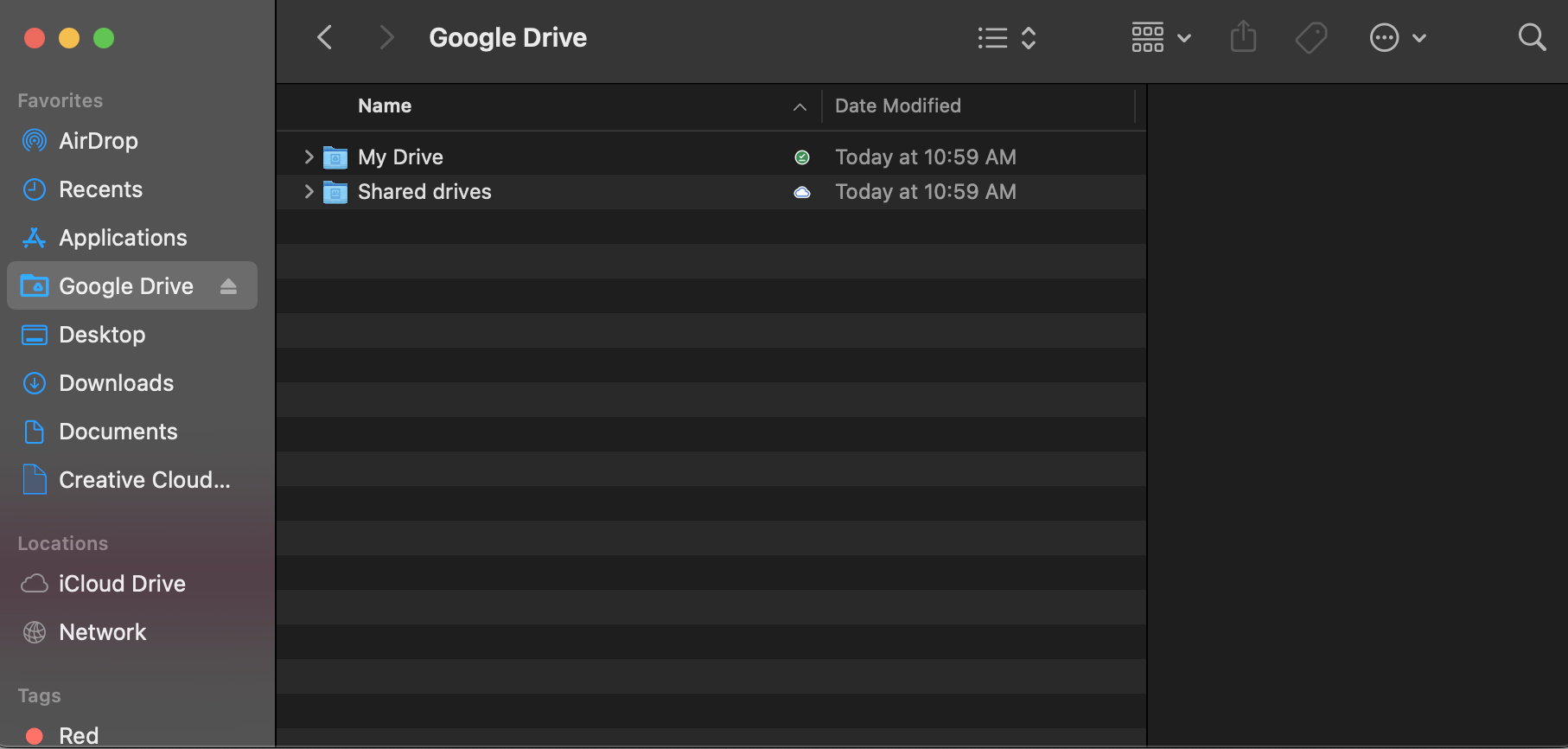This screenshot has width=1568, height=749.
Task: Open Creative Cloud folder in sidebar
Action: tap(132, 480)
